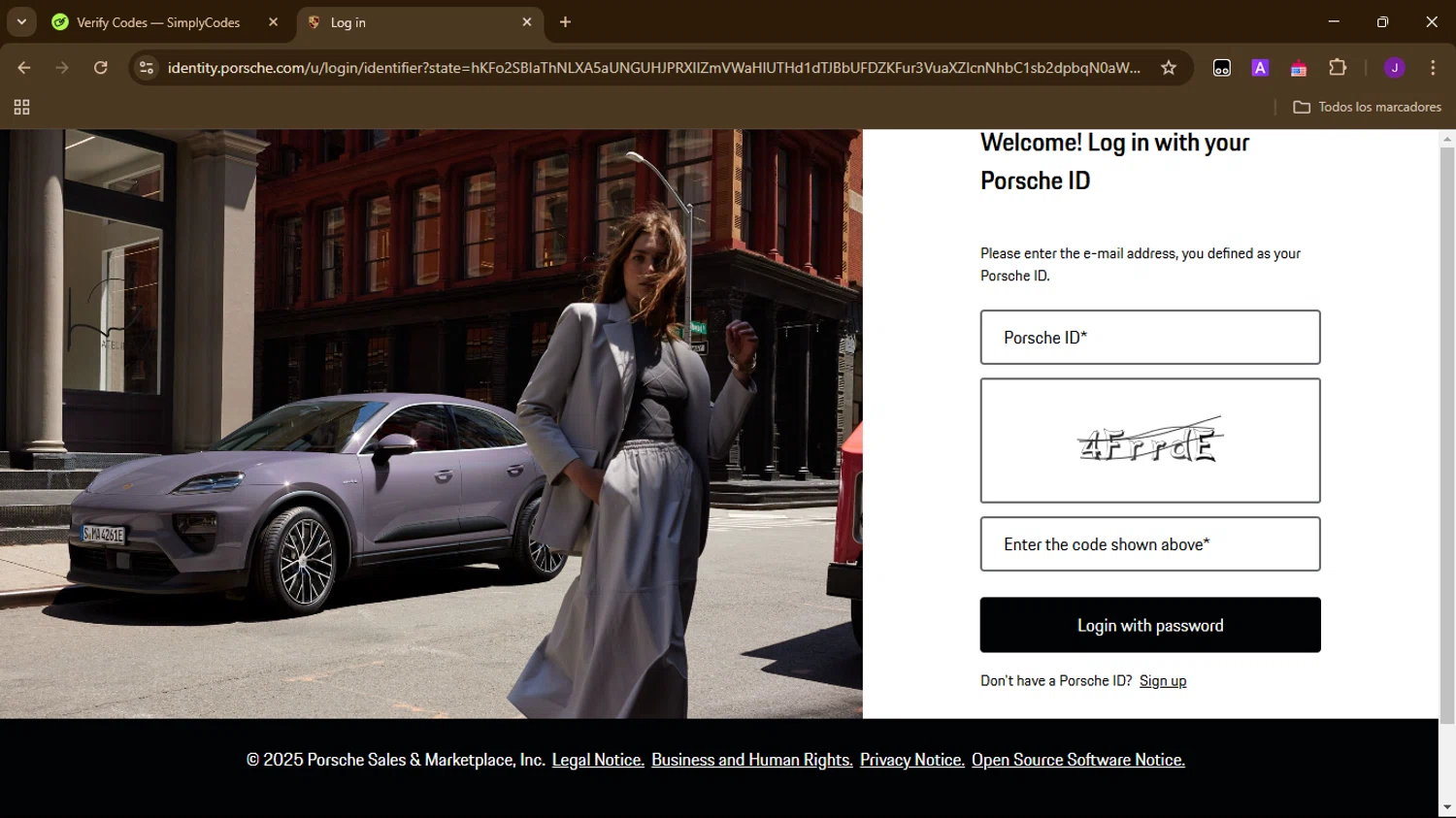Open the apps grid in bookmarks bar
The width and height of the screenshot is (1456, 818).
point(21,107)
